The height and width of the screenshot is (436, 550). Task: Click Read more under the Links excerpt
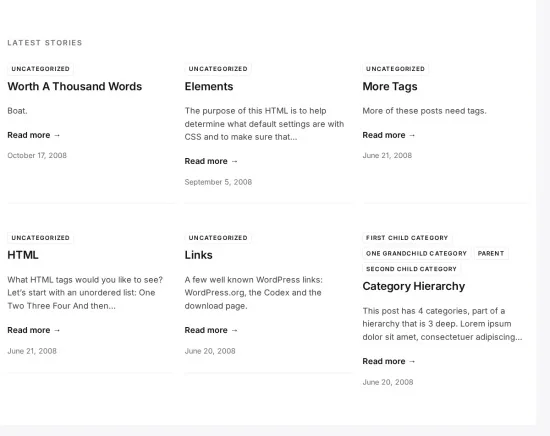point(211,330)
